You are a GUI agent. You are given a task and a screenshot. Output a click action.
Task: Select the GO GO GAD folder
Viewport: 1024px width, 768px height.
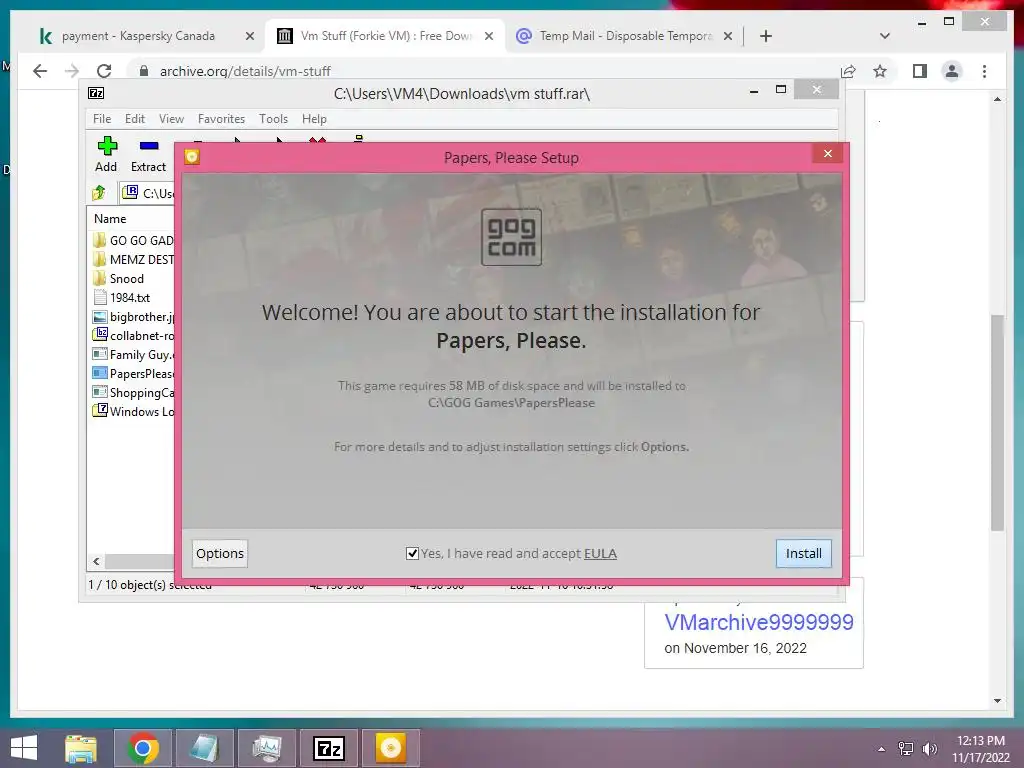click(133, 240)
